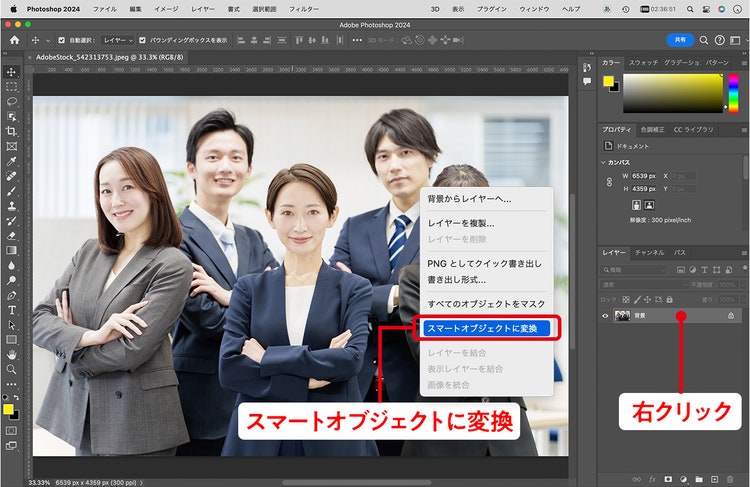Collapse the カンバス section chevron

603,163
